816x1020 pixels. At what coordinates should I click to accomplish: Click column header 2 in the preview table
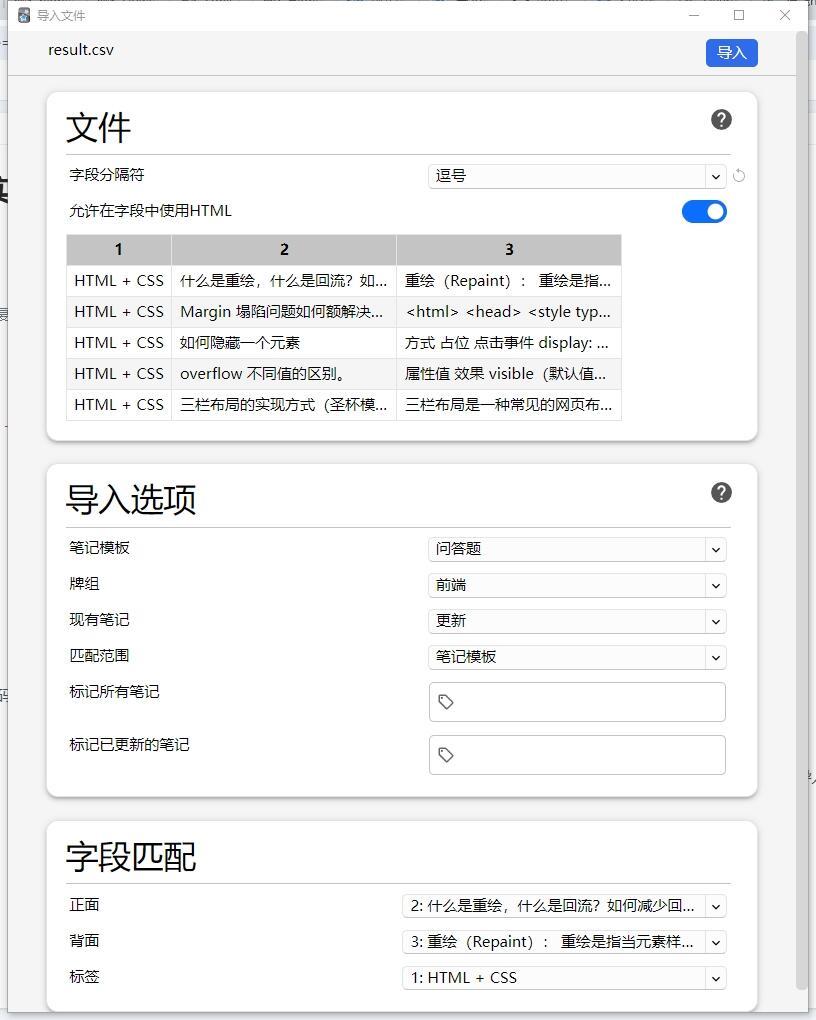point(284,249)
